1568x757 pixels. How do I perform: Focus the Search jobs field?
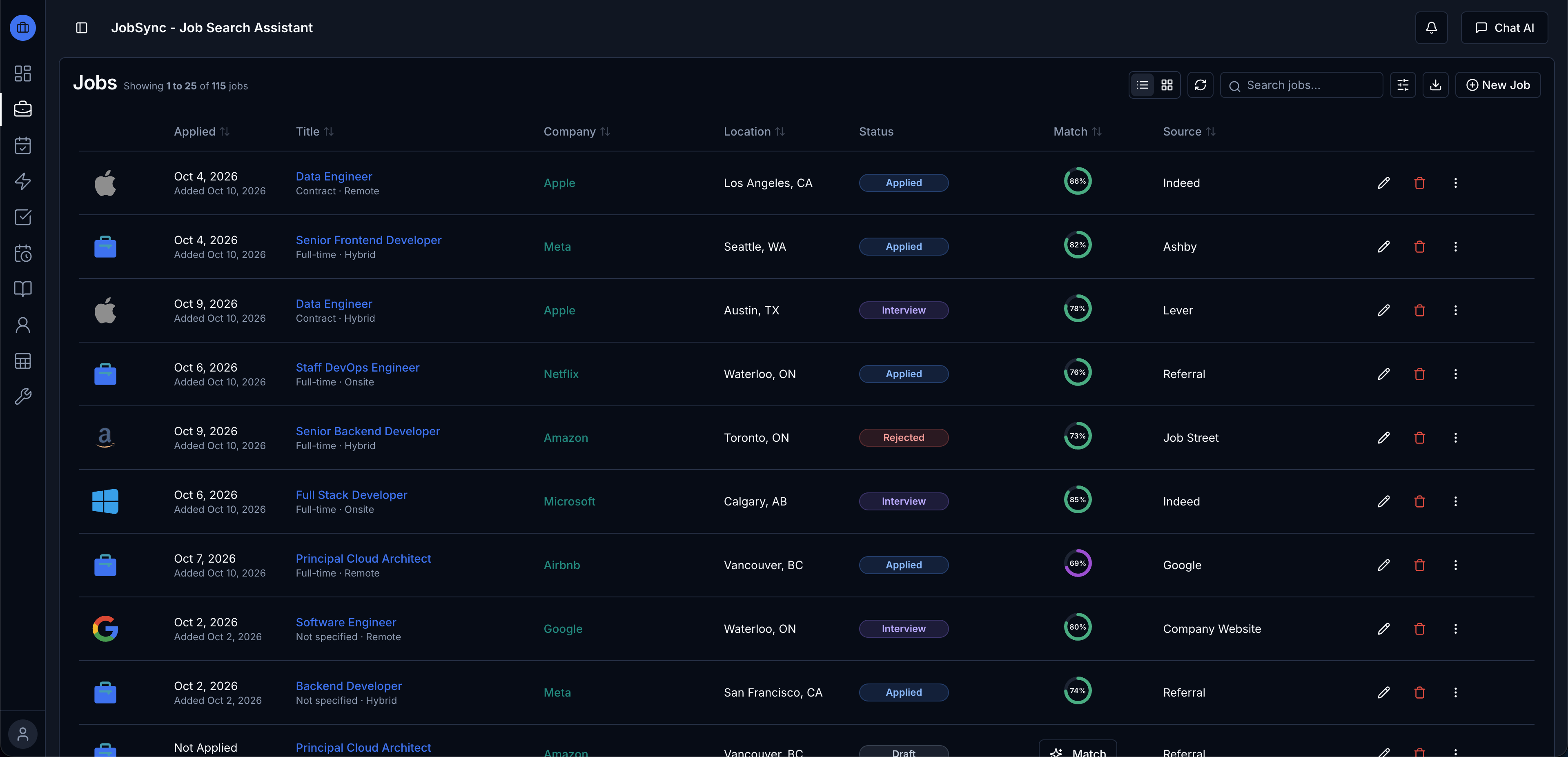coord(1301,85)
